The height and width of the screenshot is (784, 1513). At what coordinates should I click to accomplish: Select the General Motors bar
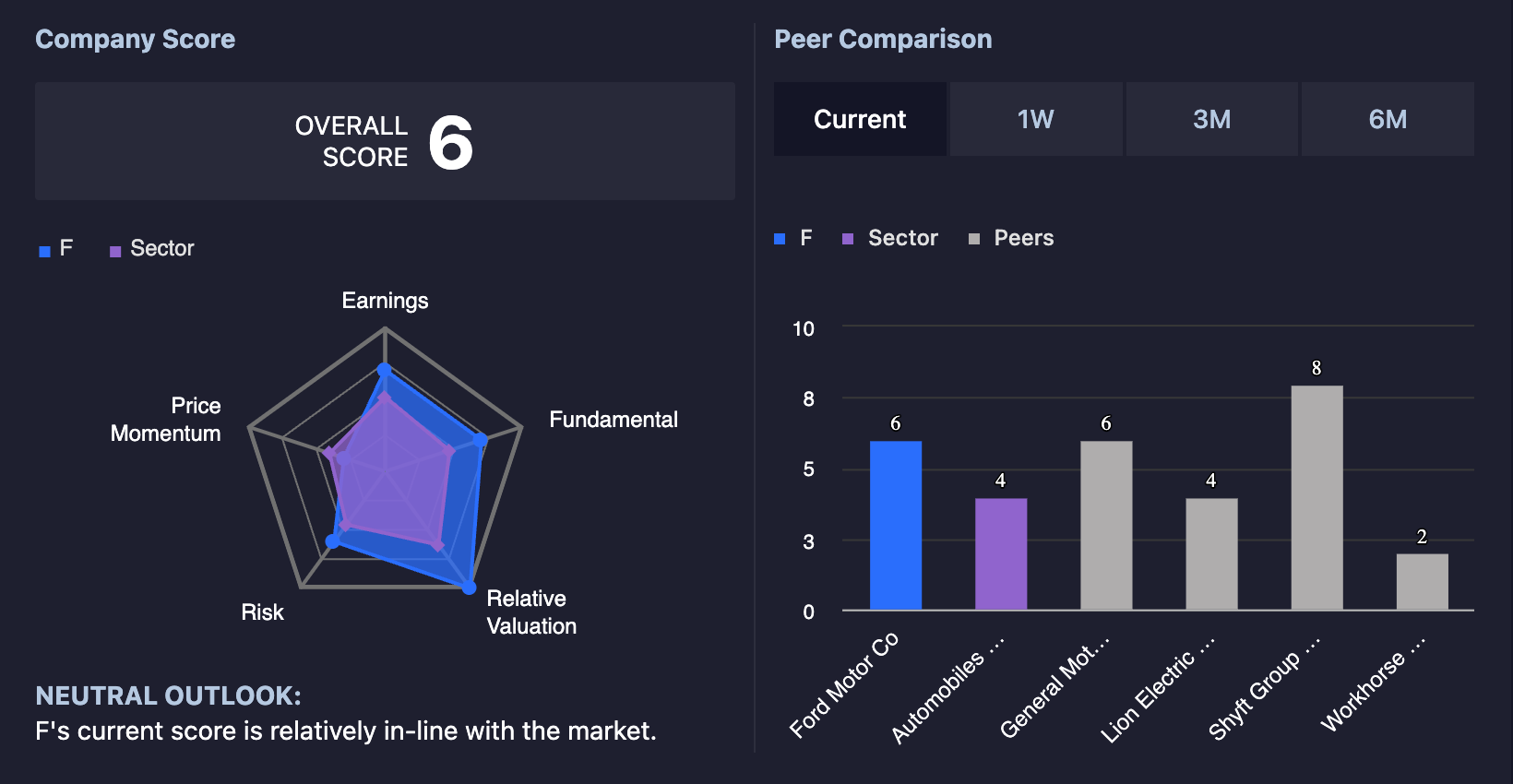1106,526
